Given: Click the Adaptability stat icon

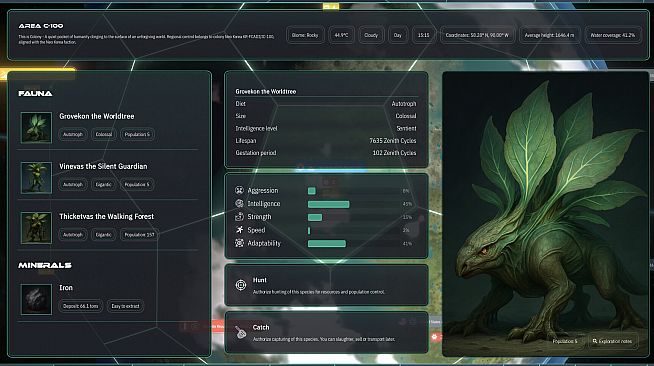Looking at the screenshot, I should 239,243.
